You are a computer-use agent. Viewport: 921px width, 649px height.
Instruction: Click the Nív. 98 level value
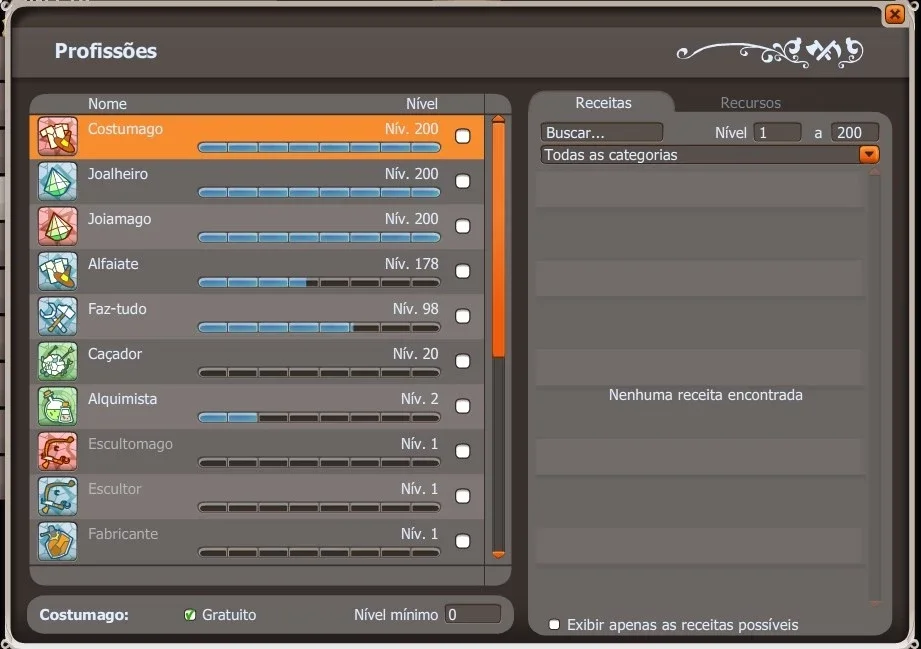[x=416, y=309]
